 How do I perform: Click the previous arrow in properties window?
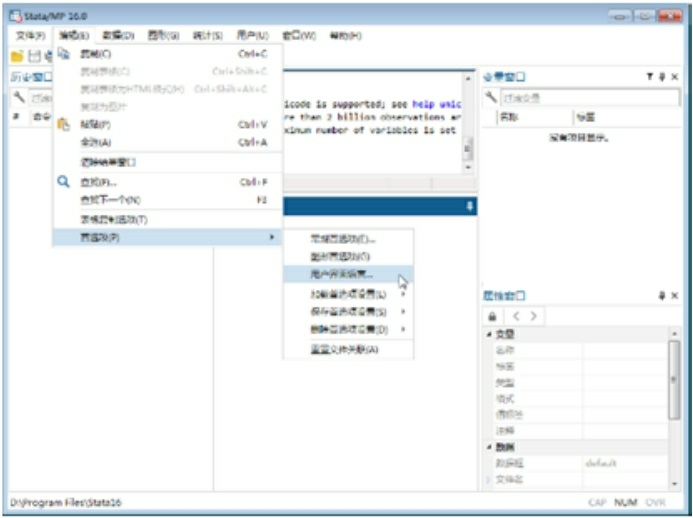pyautogui.click(x=516, y=316)
